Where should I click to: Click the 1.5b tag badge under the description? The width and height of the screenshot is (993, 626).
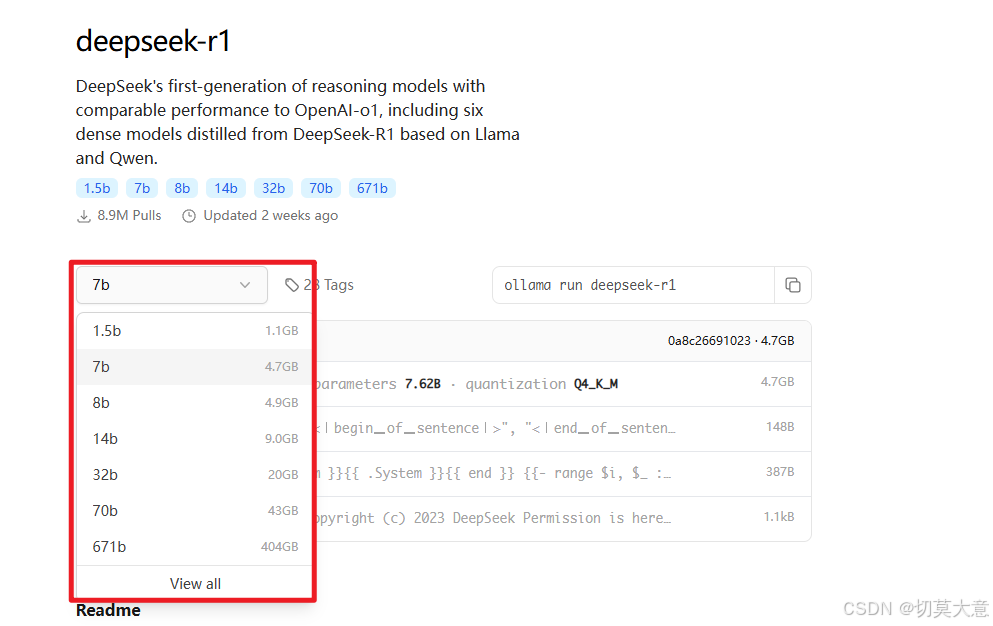pos(96,188)
